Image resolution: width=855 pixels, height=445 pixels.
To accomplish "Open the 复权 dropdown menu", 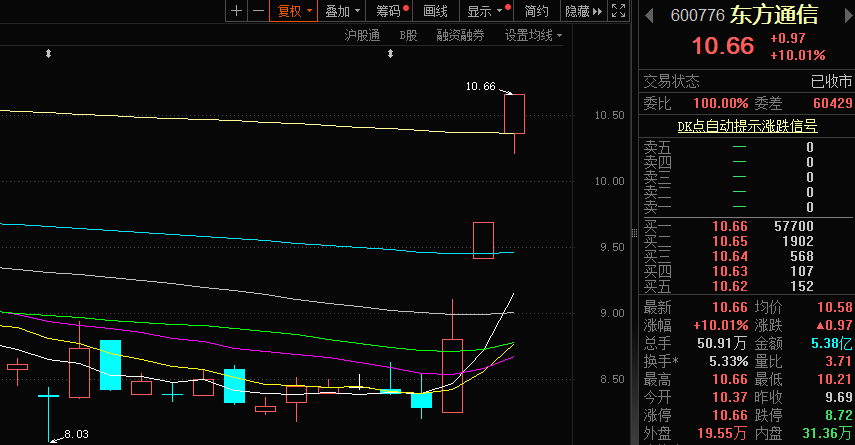I will click(294, 11).
